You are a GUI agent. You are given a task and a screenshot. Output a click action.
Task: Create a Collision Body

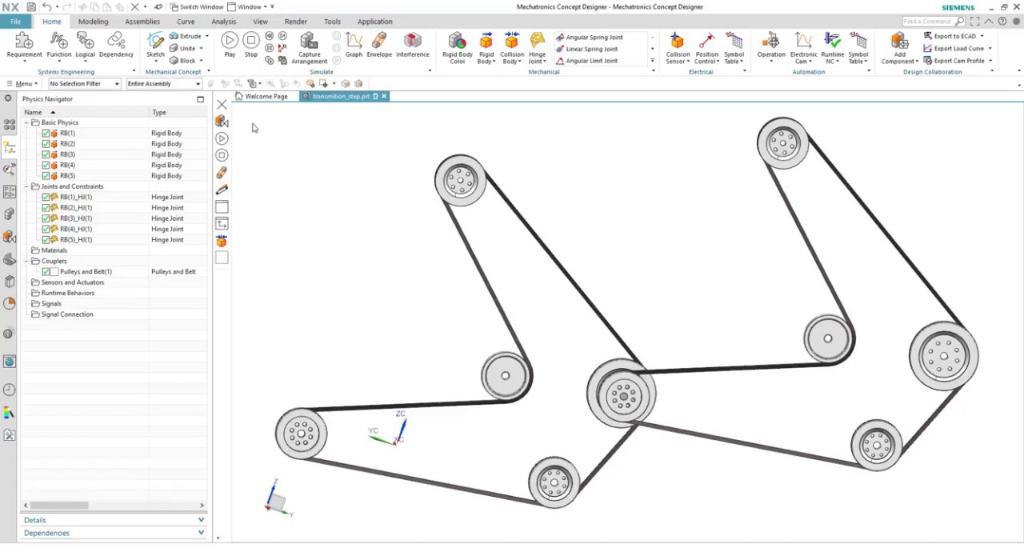[x=511, y=48]
